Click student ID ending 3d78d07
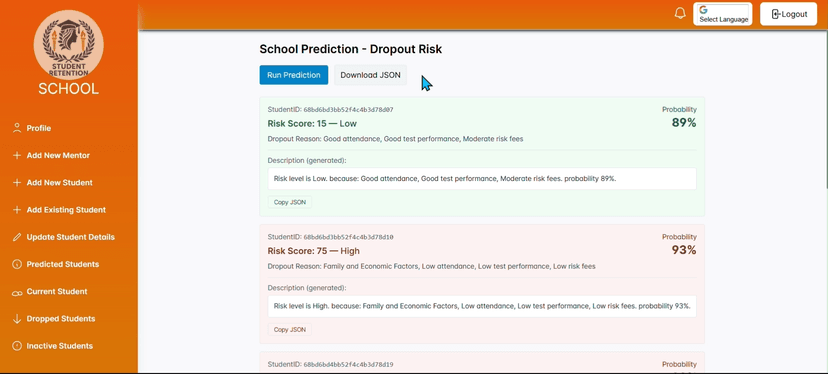The height and width of the screenshot is (374, 828). coord(348,110)
